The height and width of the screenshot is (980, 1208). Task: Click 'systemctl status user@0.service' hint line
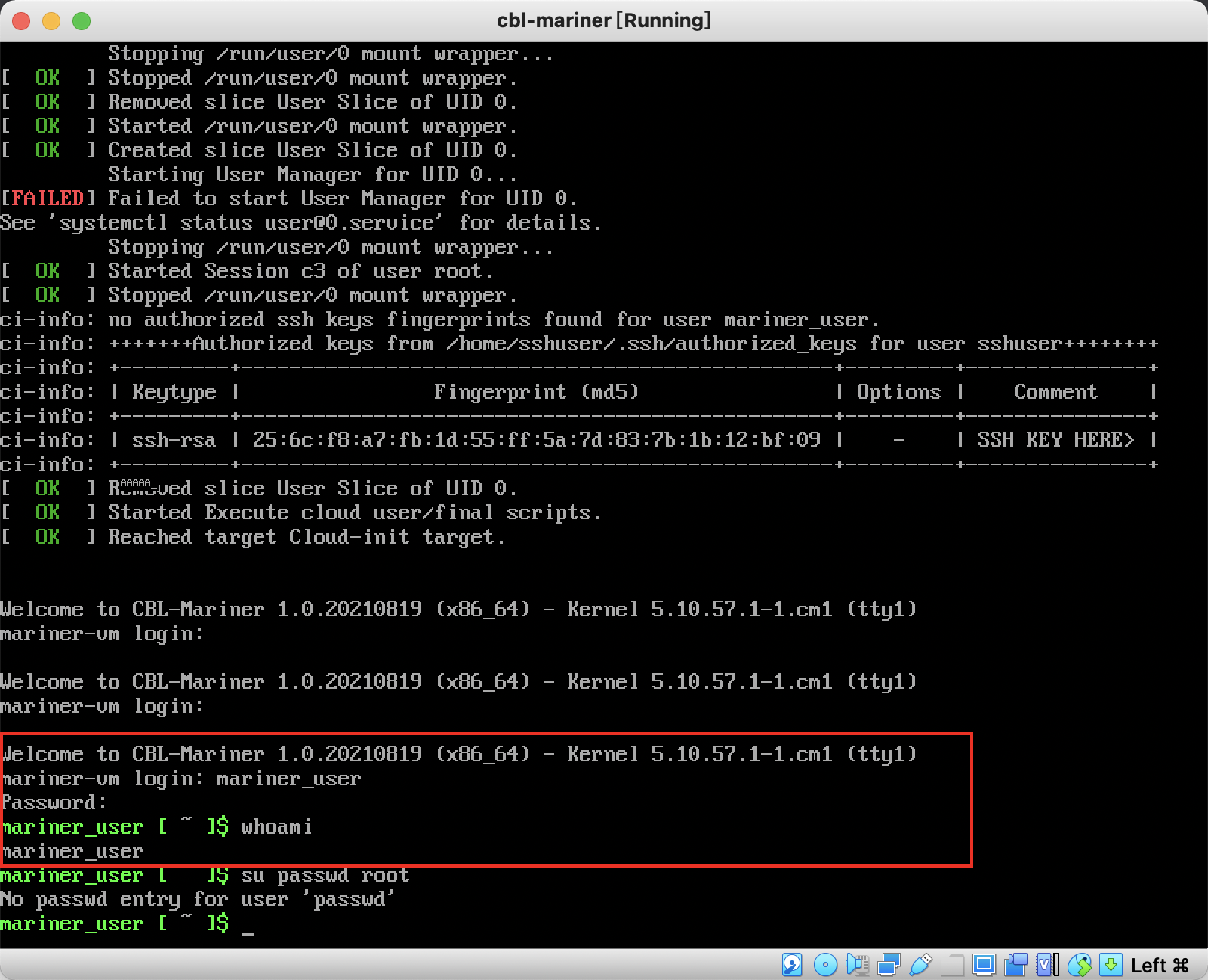300,223
